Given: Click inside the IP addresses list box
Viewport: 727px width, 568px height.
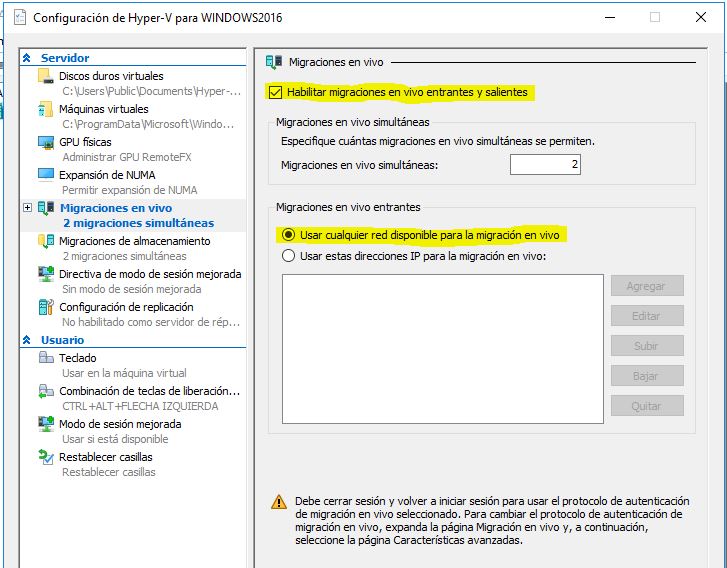Looking at the screenshot, I should coord(443,349).
